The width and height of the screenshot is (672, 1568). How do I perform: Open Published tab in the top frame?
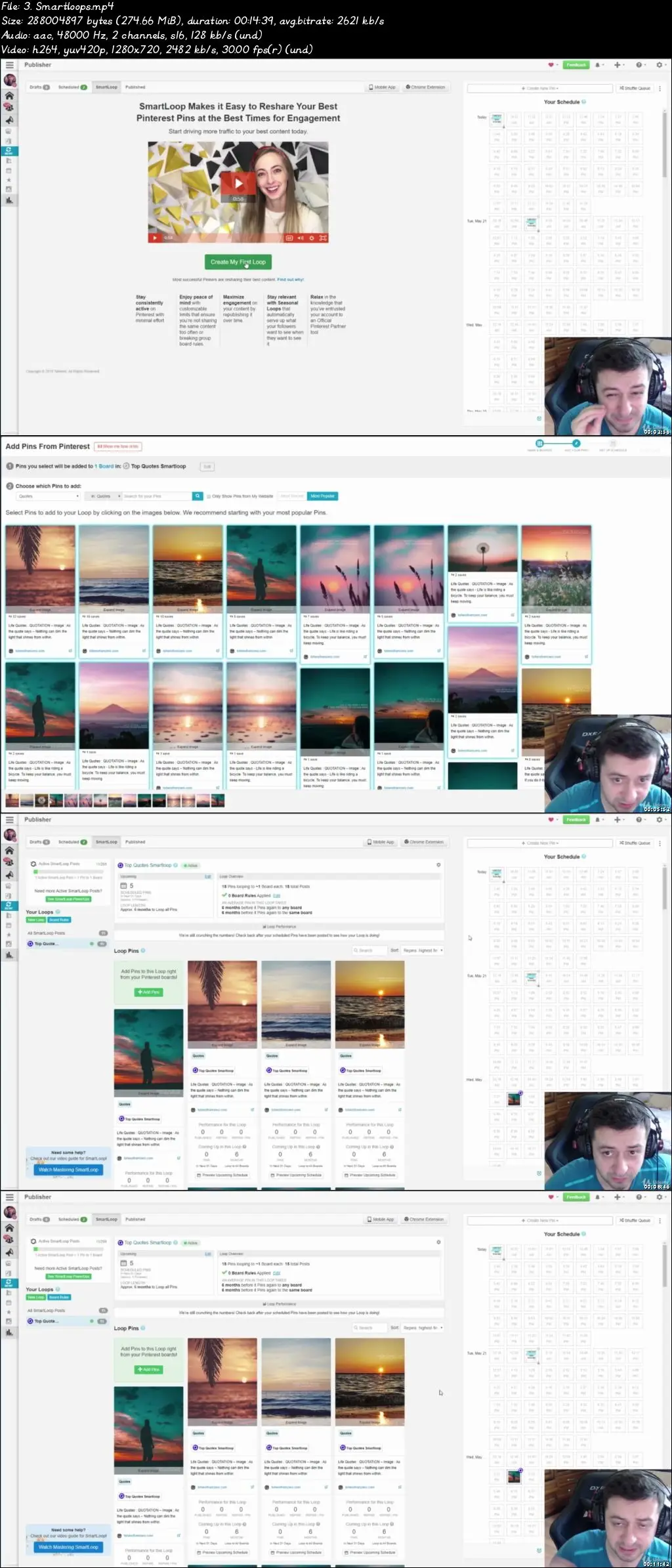(135, 87)
